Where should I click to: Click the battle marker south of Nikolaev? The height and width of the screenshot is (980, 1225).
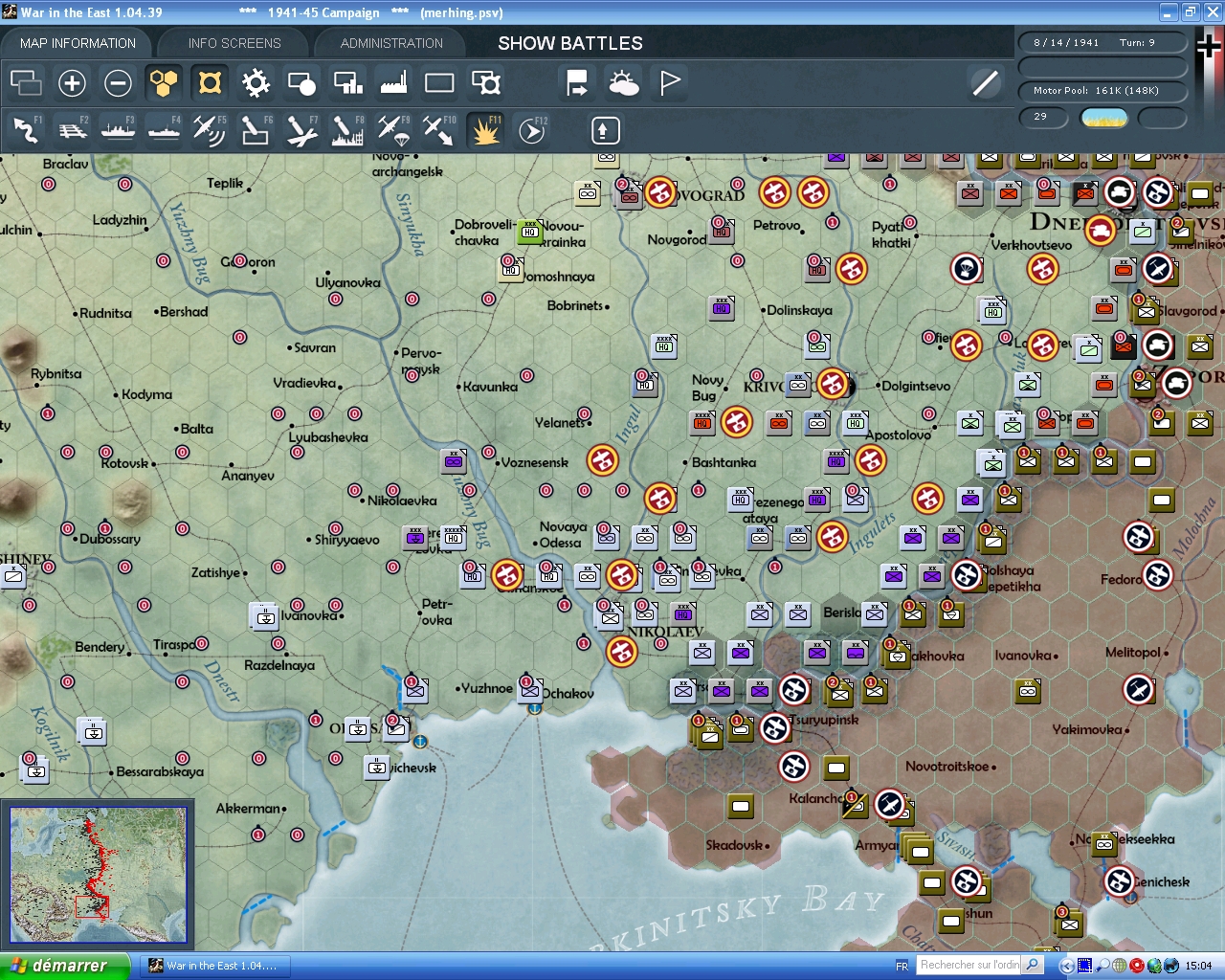[622, 651]
